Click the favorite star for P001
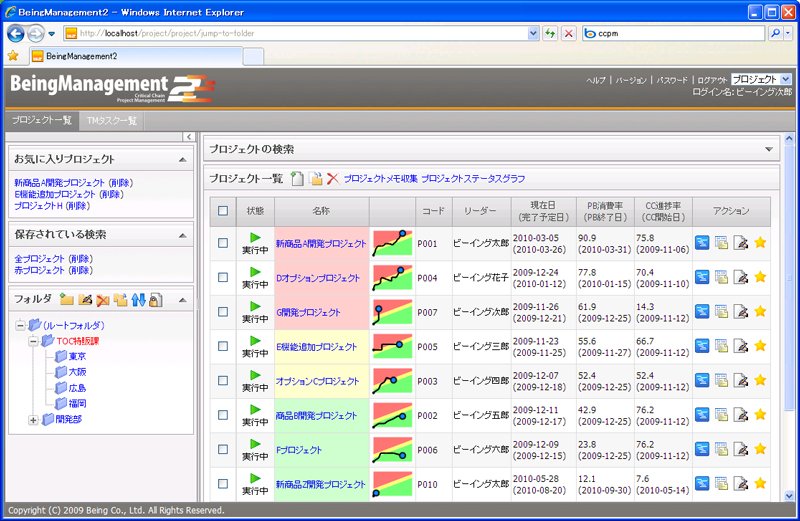The width and height of the screenshot is (800, 521). click(760, 242)
